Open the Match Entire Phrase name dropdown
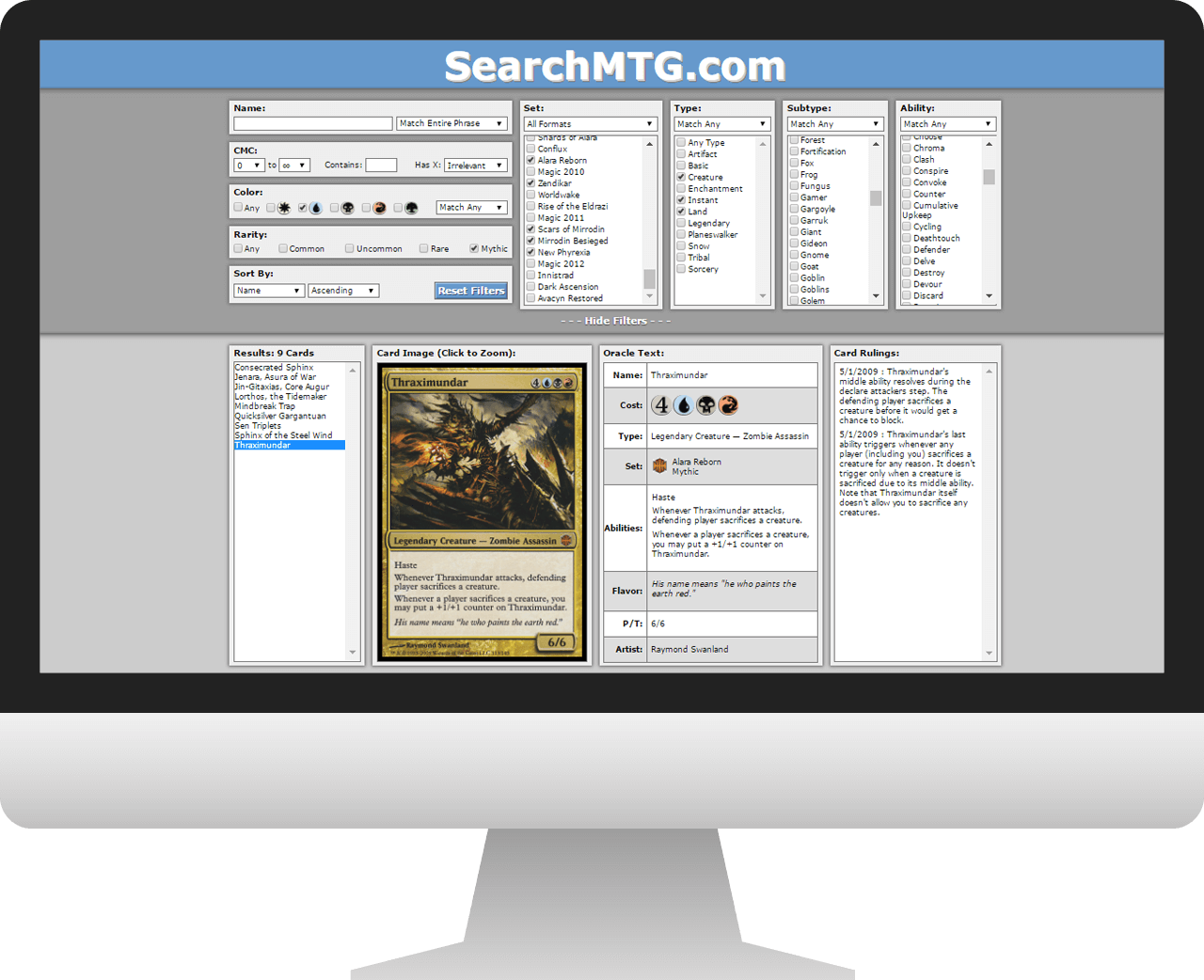The height and width of the screenshot is (980, 1204). point(452,123)
